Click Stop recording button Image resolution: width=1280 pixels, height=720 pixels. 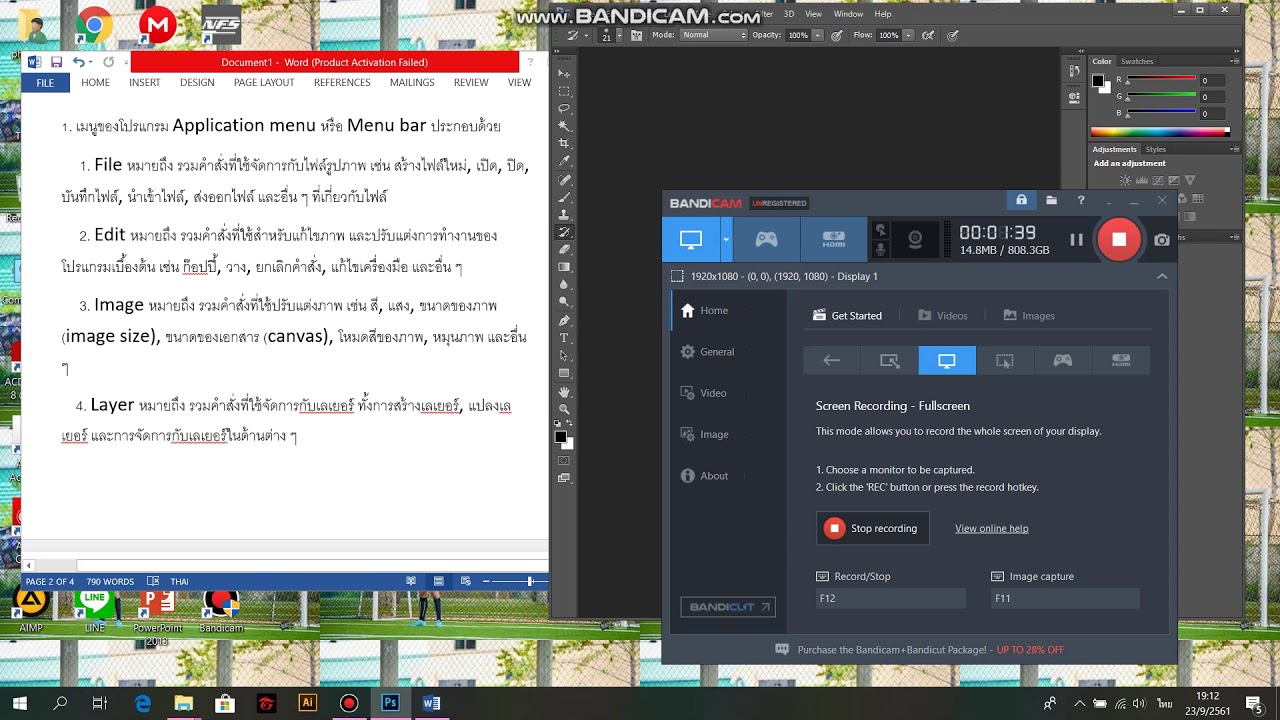tap(872, 528)
